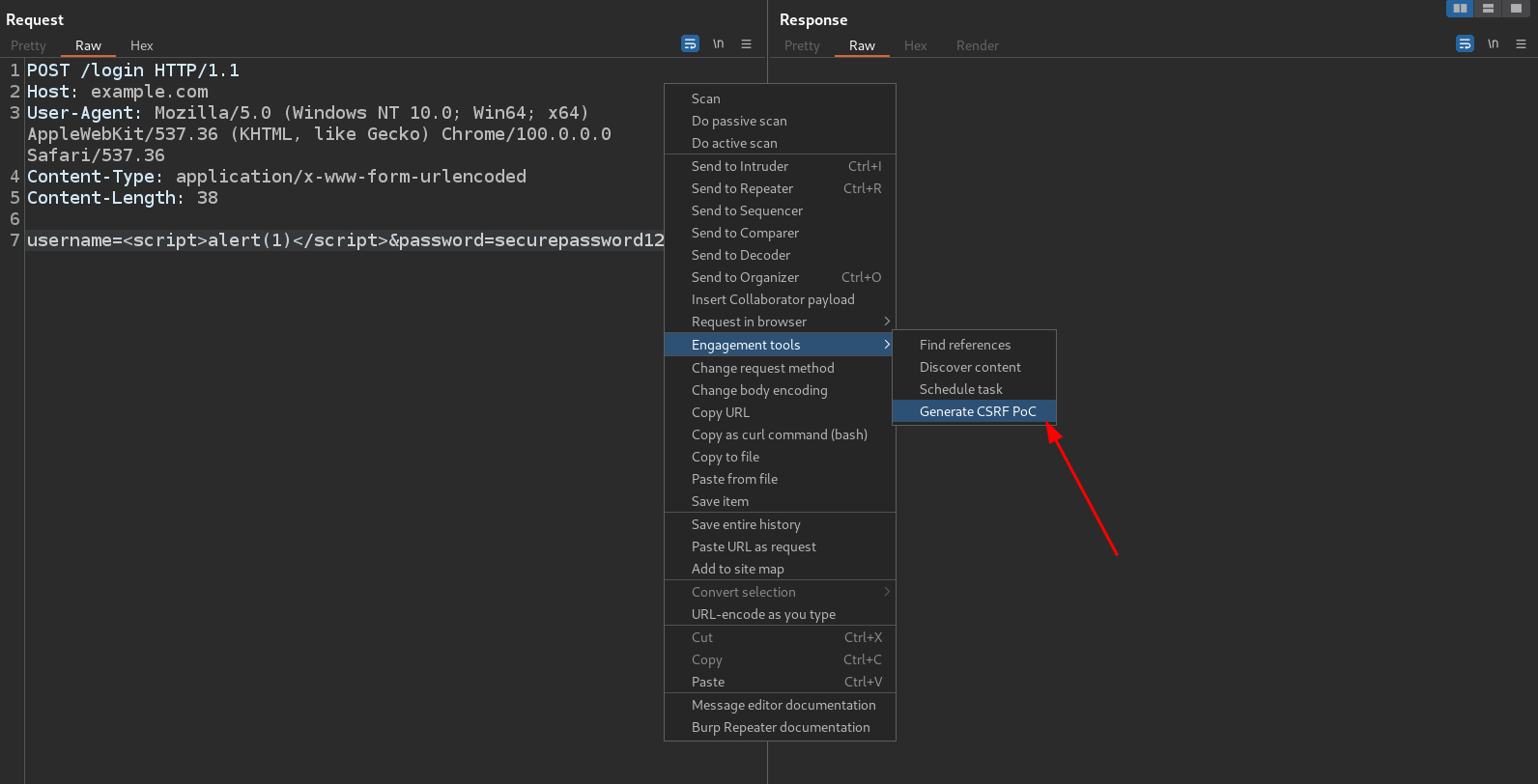
Task: Choose Copy as curl command (bash)
Action: tap(780, 434)
